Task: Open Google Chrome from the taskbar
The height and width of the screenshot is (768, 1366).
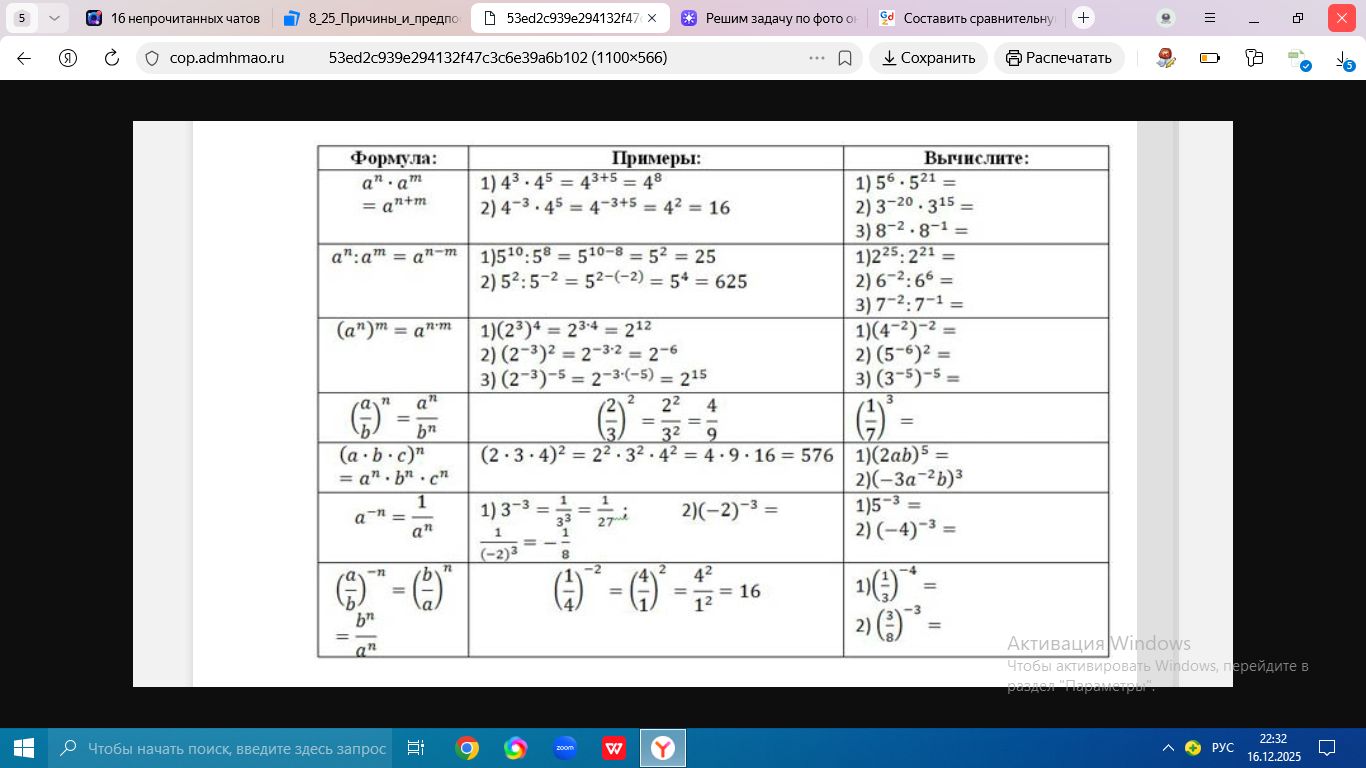Action: [466, 748]
